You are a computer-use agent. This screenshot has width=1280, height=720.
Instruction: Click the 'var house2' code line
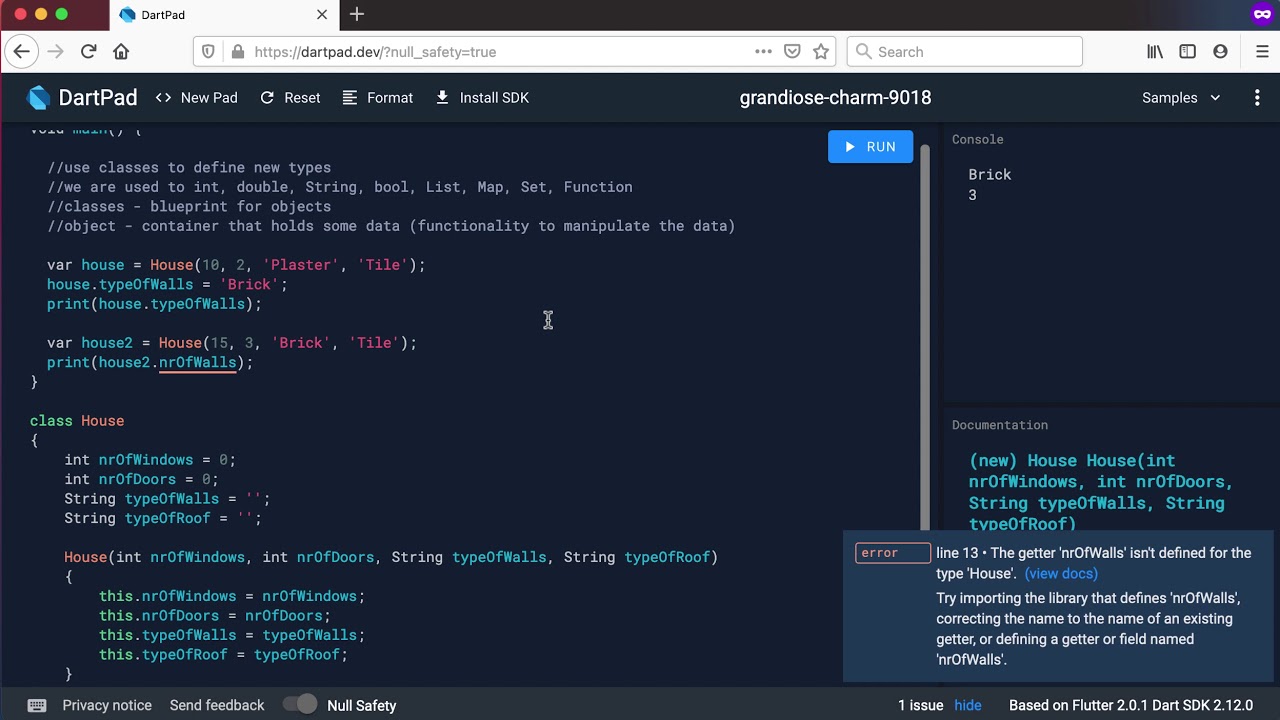(x=232, y=343)
